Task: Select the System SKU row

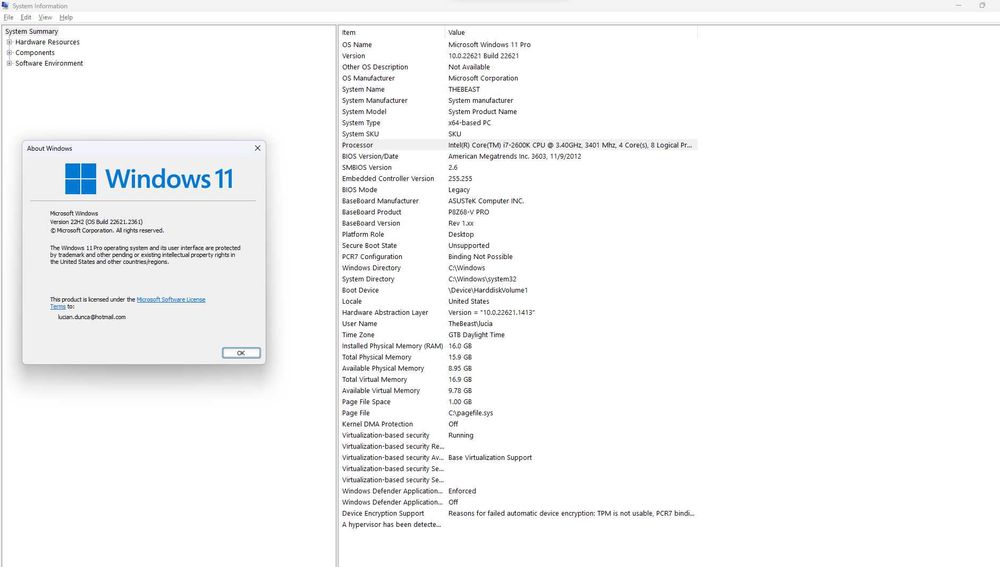Action: [518, 134]
